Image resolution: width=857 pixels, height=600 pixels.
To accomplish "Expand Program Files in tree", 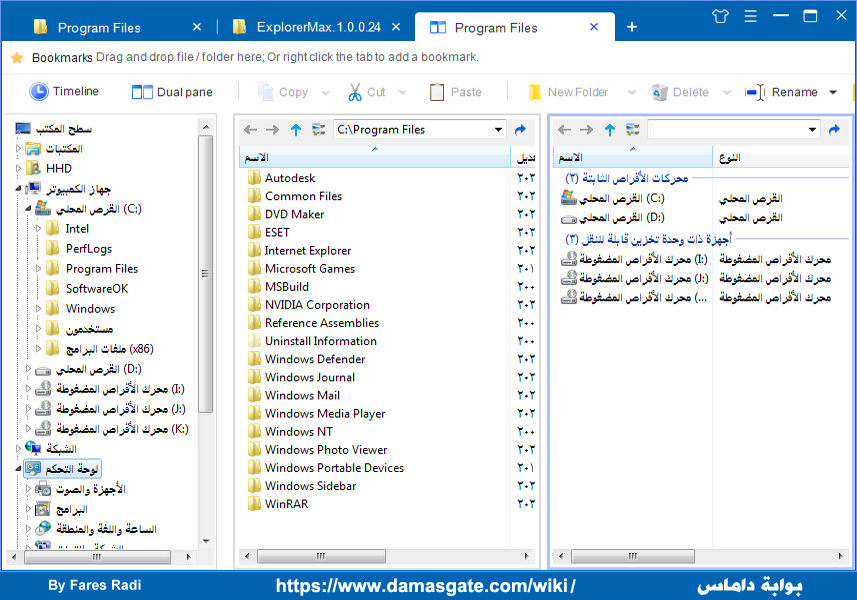I will (38, 268).
